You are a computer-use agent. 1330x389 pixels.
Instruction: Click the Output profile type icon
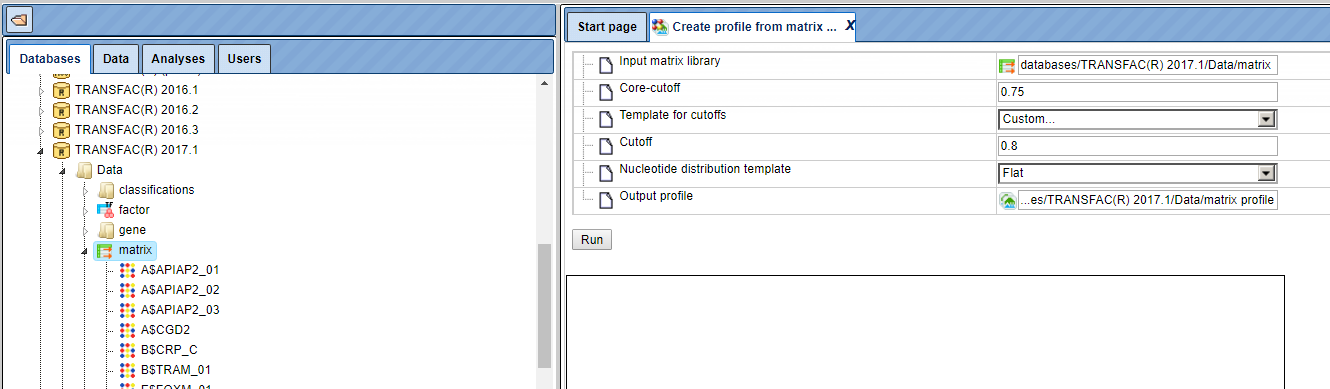coord(1007,200)
